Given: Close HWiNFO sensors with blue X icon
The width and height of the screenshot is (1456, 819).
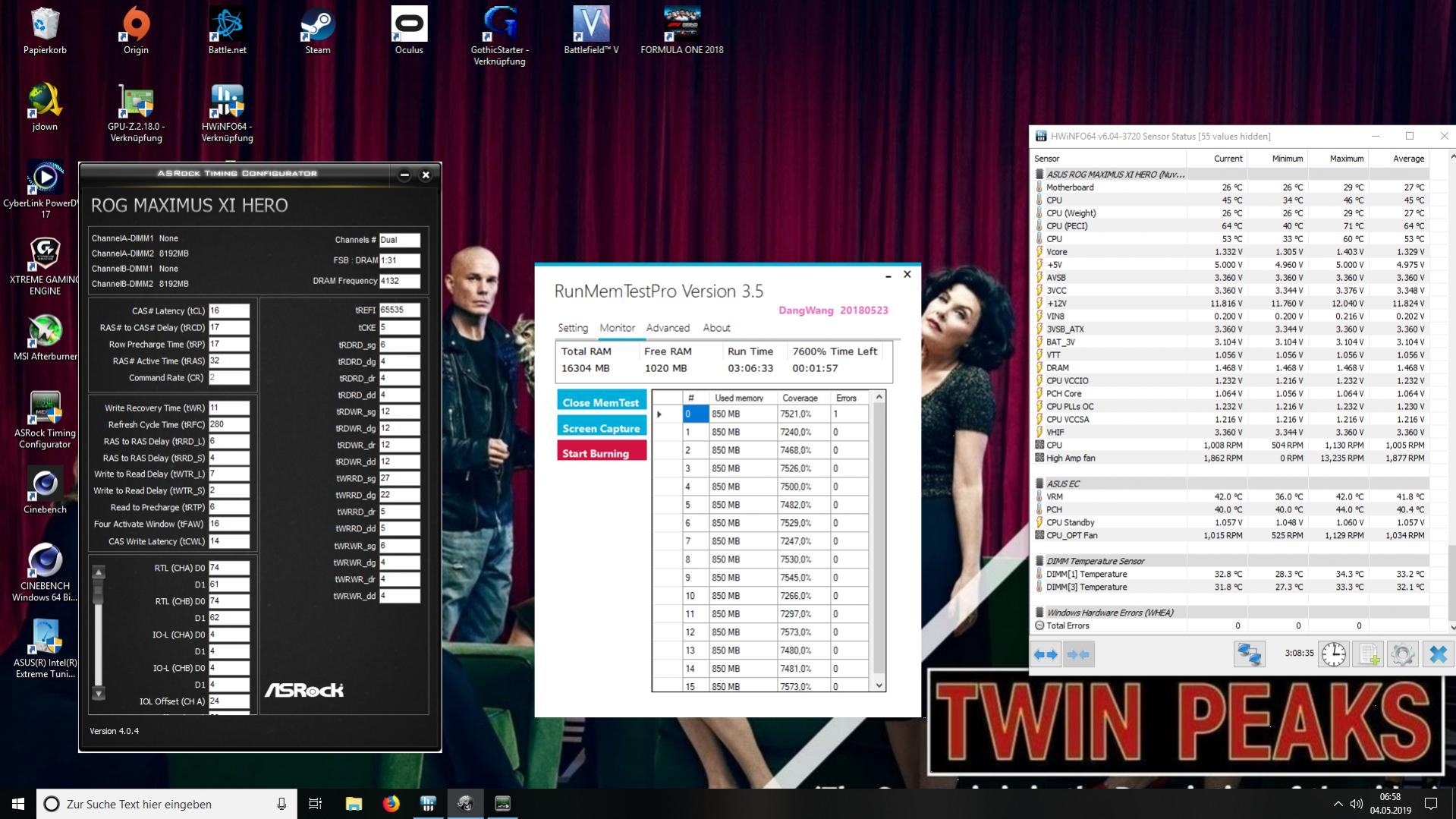Looking at the screenshot, I should click(1437, 654).
